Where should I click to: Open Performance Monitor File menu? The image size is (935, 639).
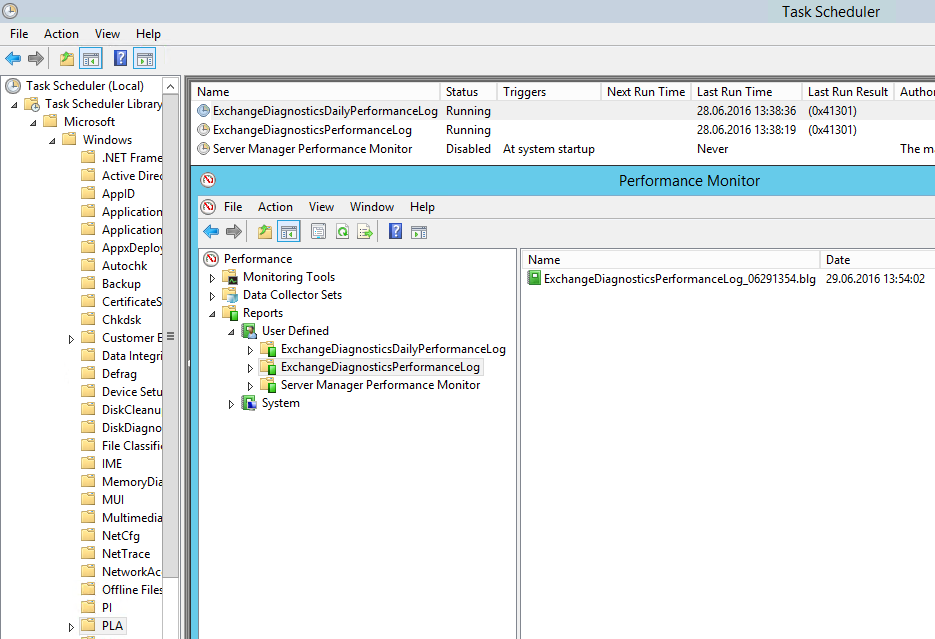[233, 207]
